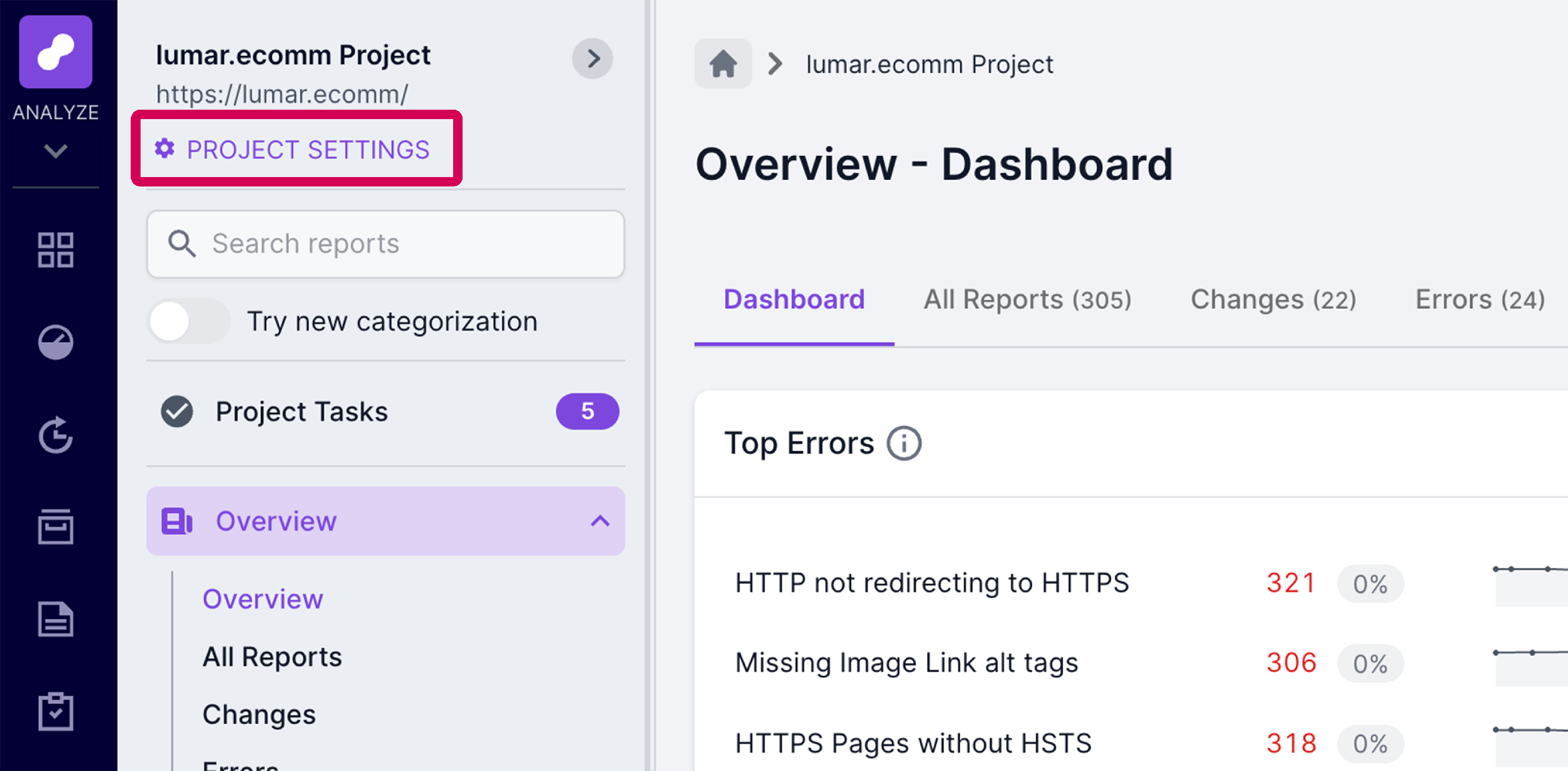Click the Lumar Analyze app logo
The height and width of the screenshot is (771, 1568).
click(55, 52)
